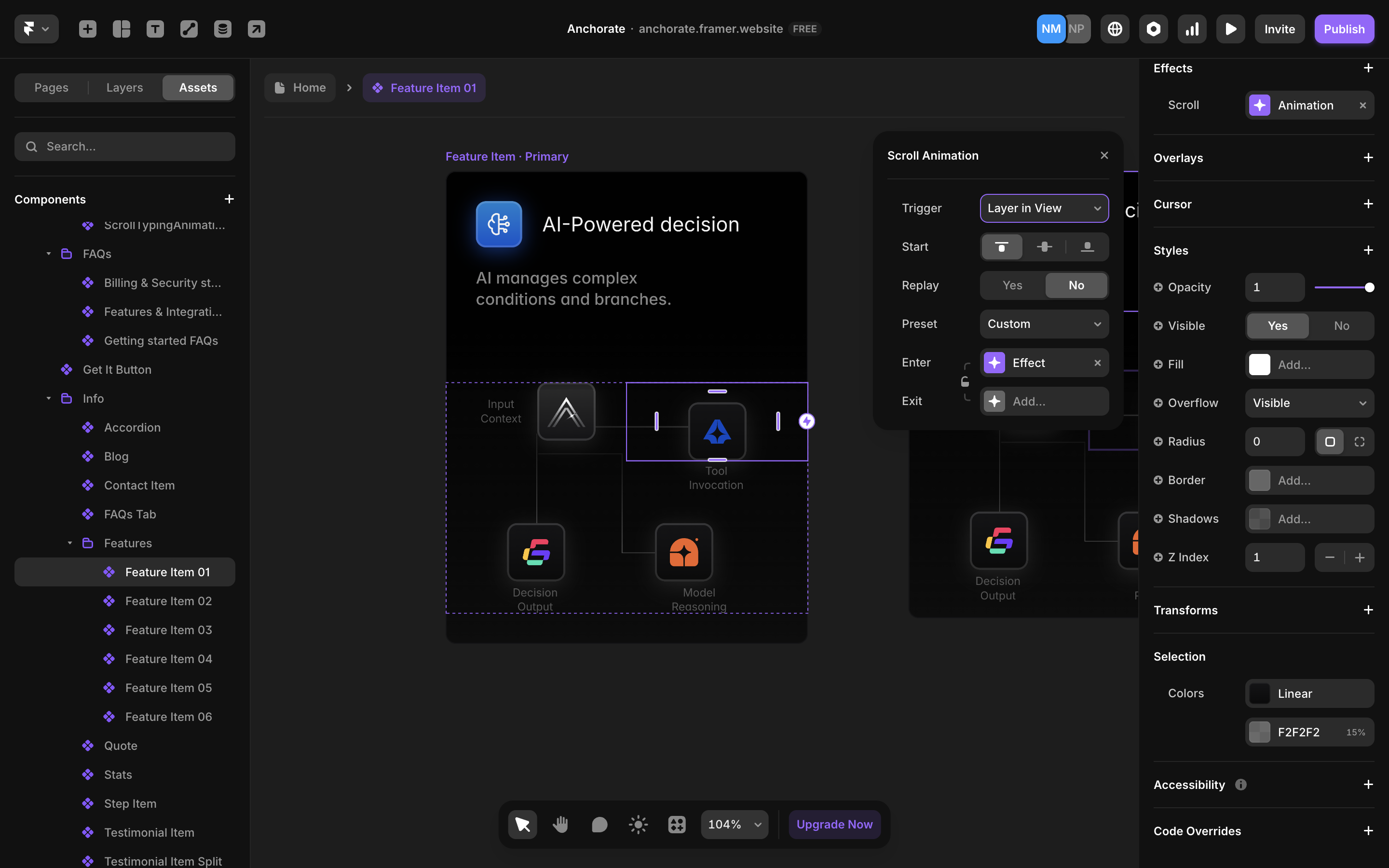Click the Upgrade Now button
1389x868 pixels.
(834, 825)
